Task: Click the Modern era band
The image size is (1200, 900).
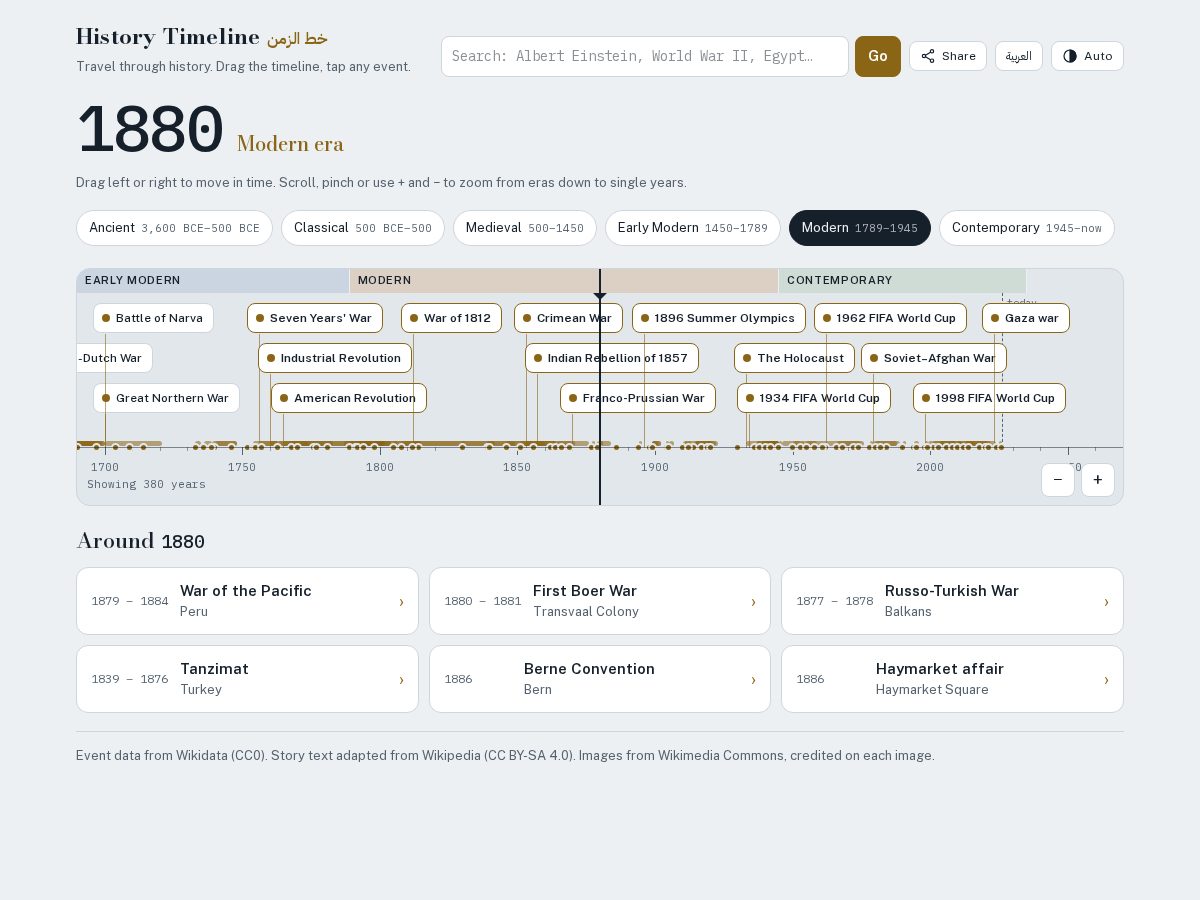Action: click(564, 281)
